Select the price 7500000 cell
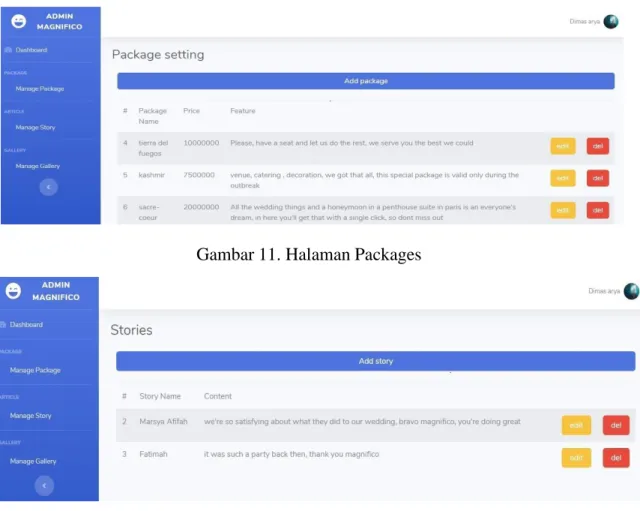640x511 pixels. (199, 175)
